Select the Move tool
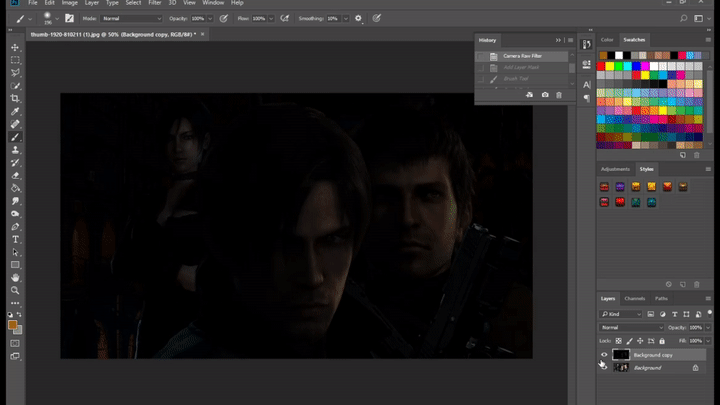 coord(15,48)
